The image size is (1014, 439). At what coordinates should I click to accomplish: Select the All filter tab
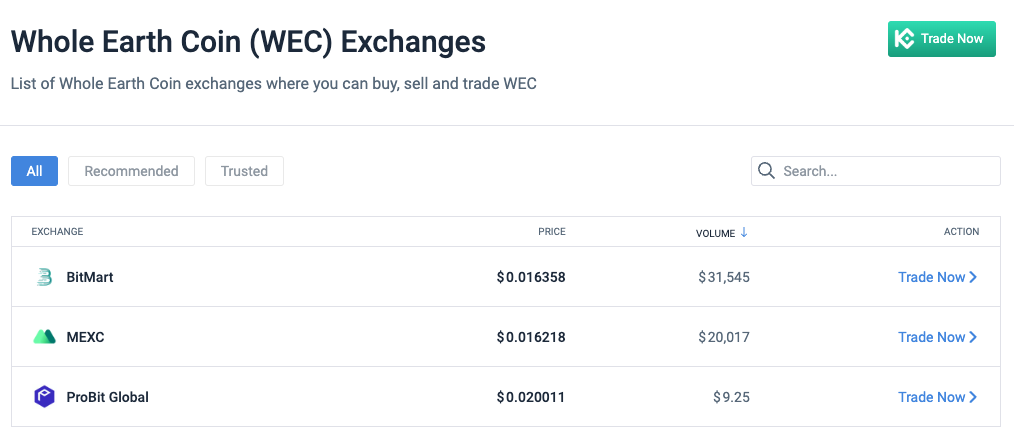pyautogui.click(x=34, y=171)
